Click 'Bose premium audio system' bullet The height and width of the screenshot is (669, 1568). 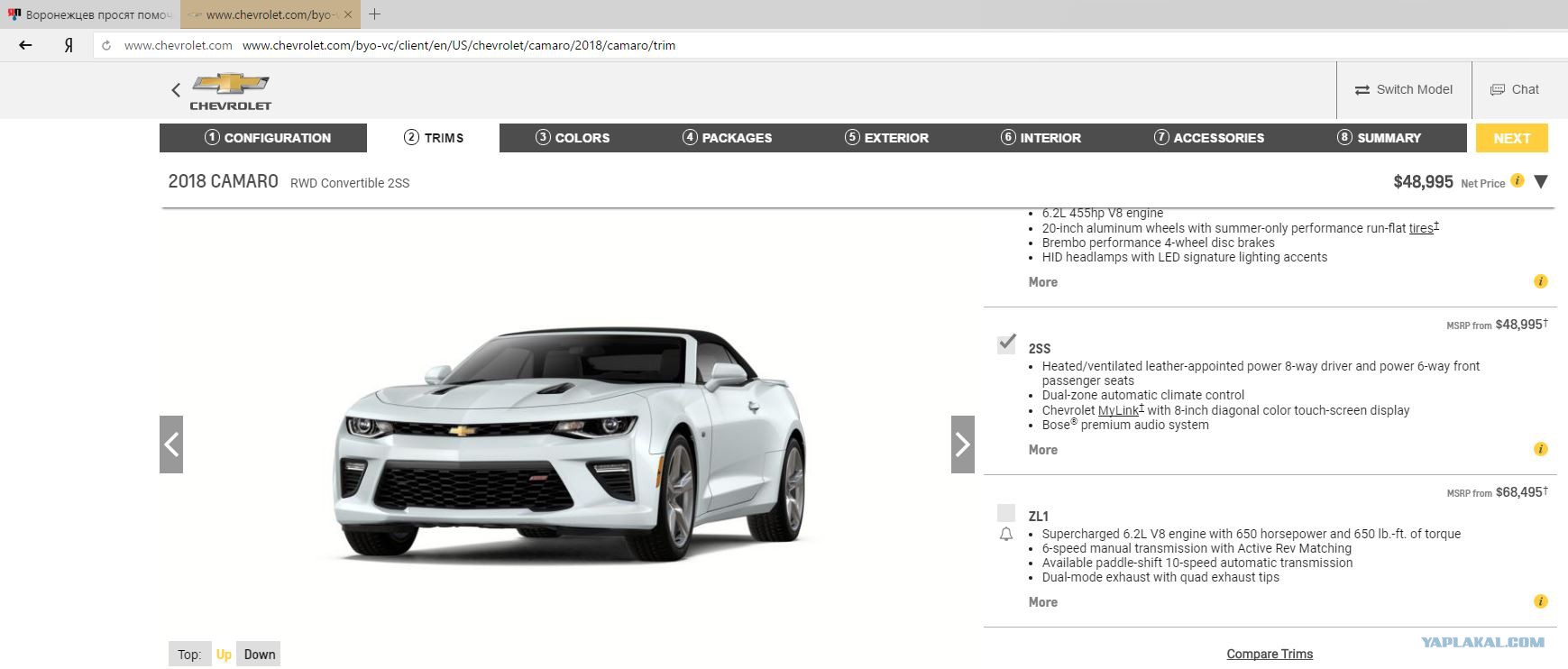[1125, 425]
